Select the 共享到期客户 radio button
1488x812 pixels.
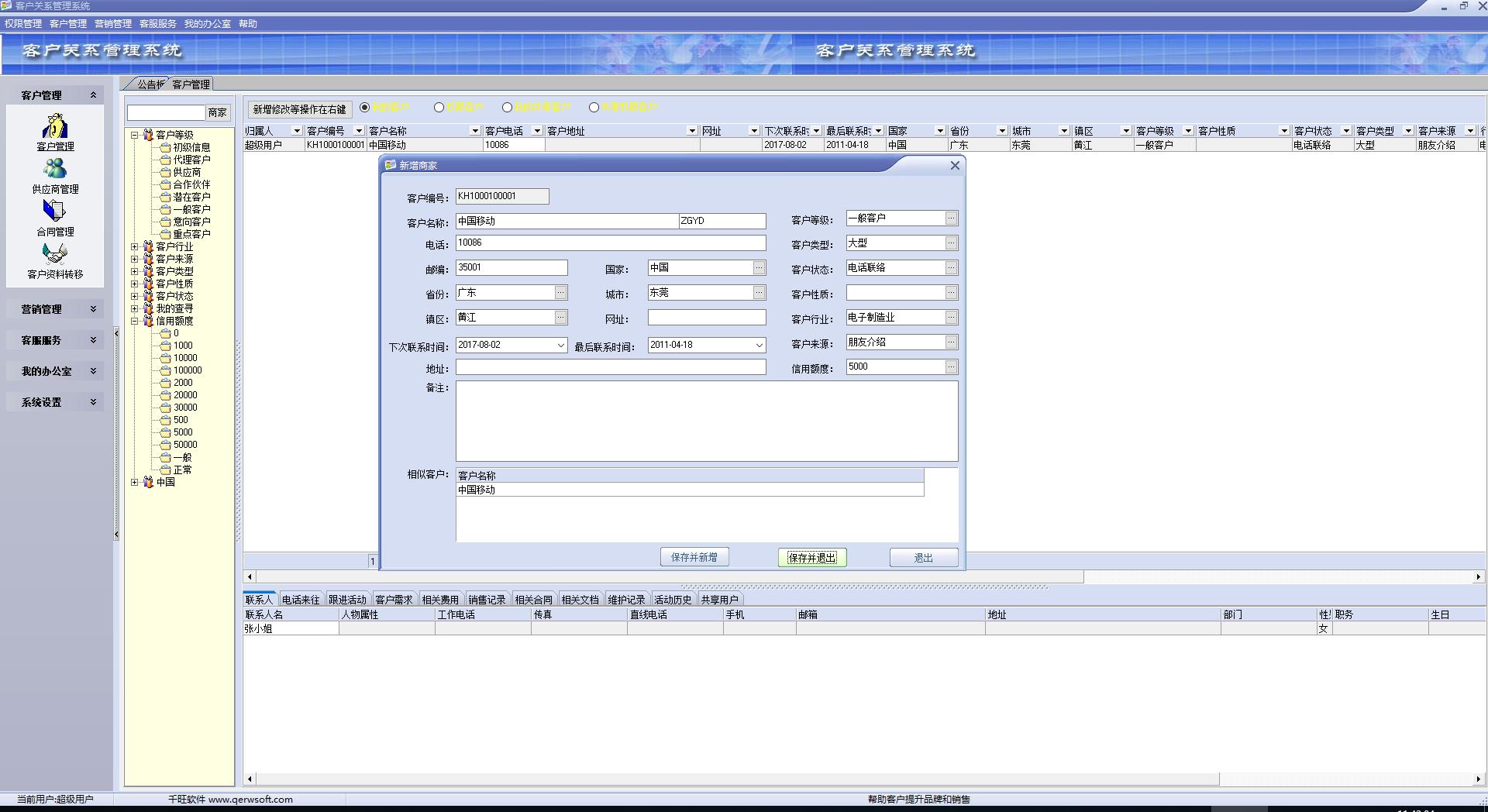click(594, 108)
